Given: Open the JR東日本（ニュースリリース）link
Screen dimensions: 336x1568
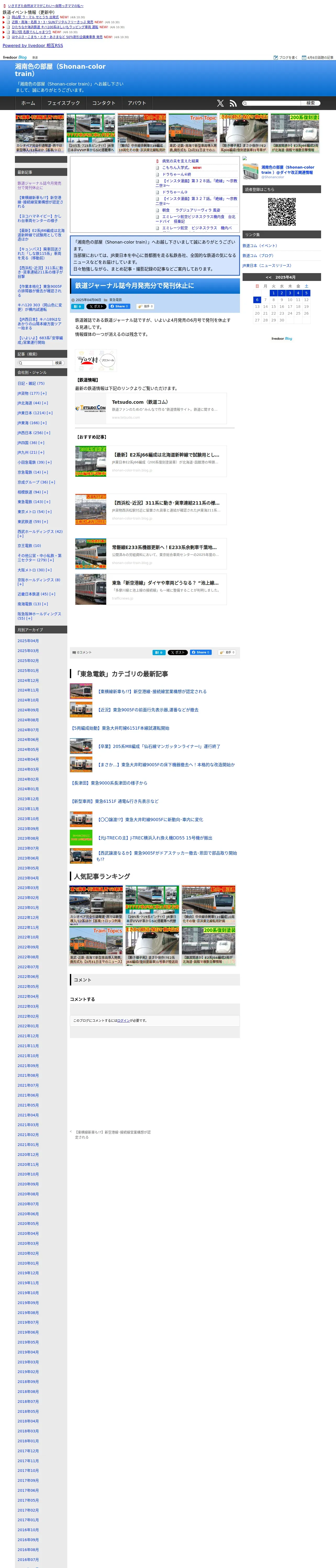Looking at the screenshot, I should 267,266.
